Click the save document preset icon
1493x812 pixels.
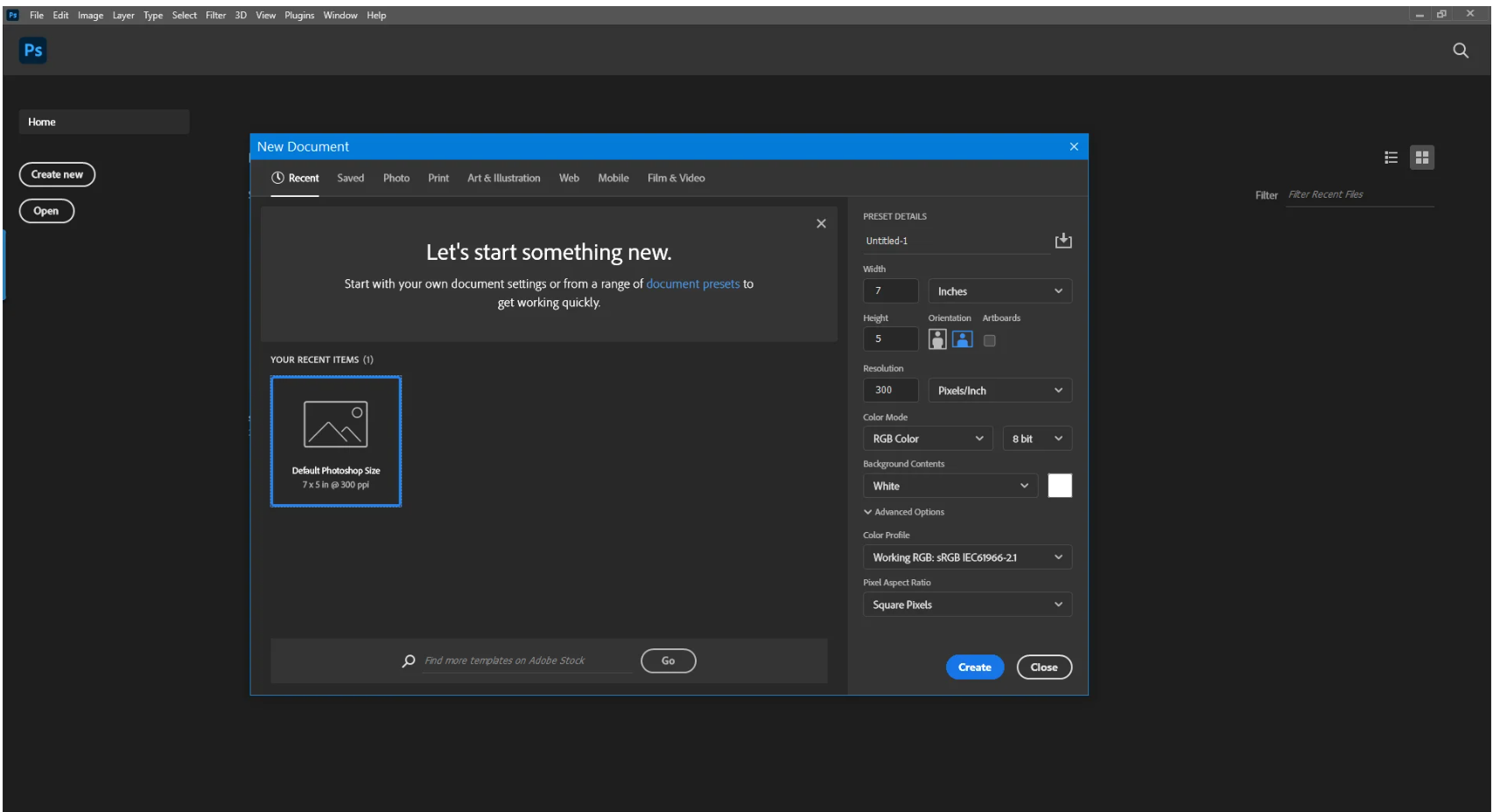(x=1062, y=241)
